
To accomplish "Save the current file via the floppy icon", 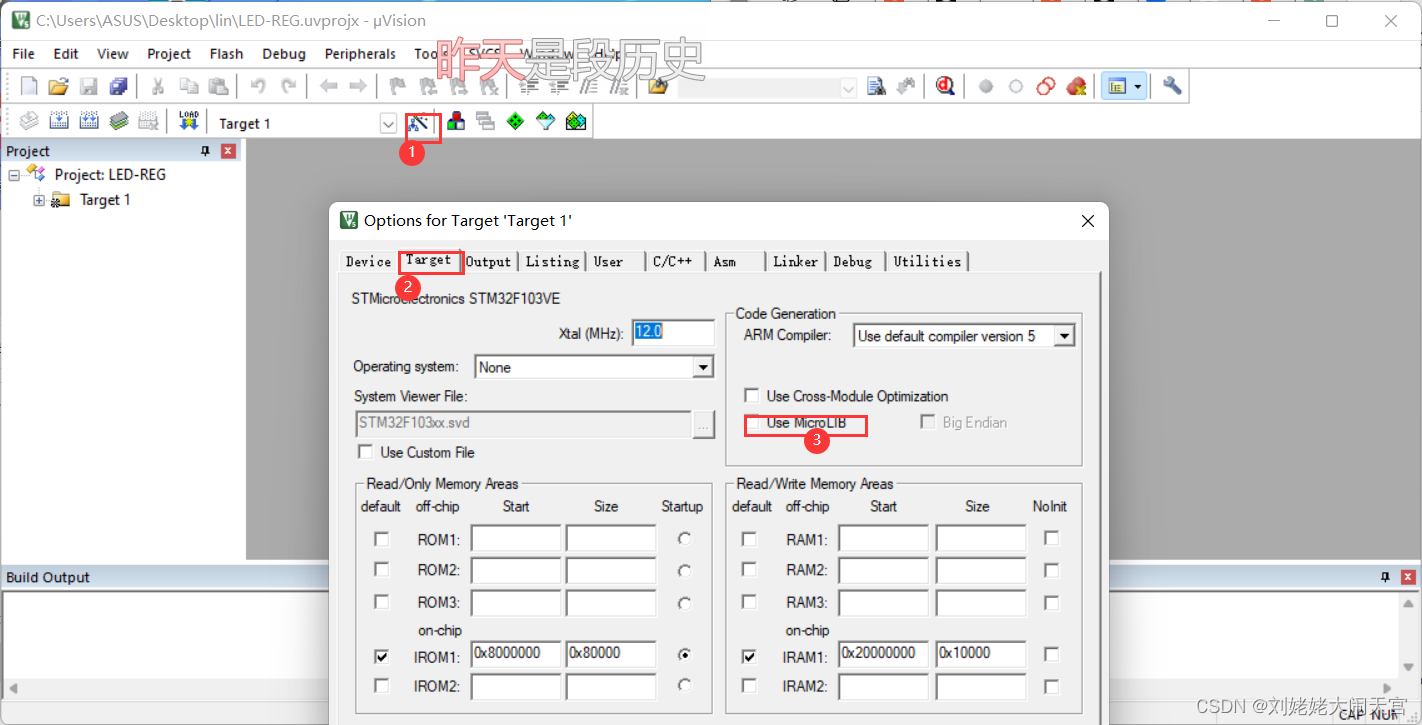I will (x=89, y=87).
